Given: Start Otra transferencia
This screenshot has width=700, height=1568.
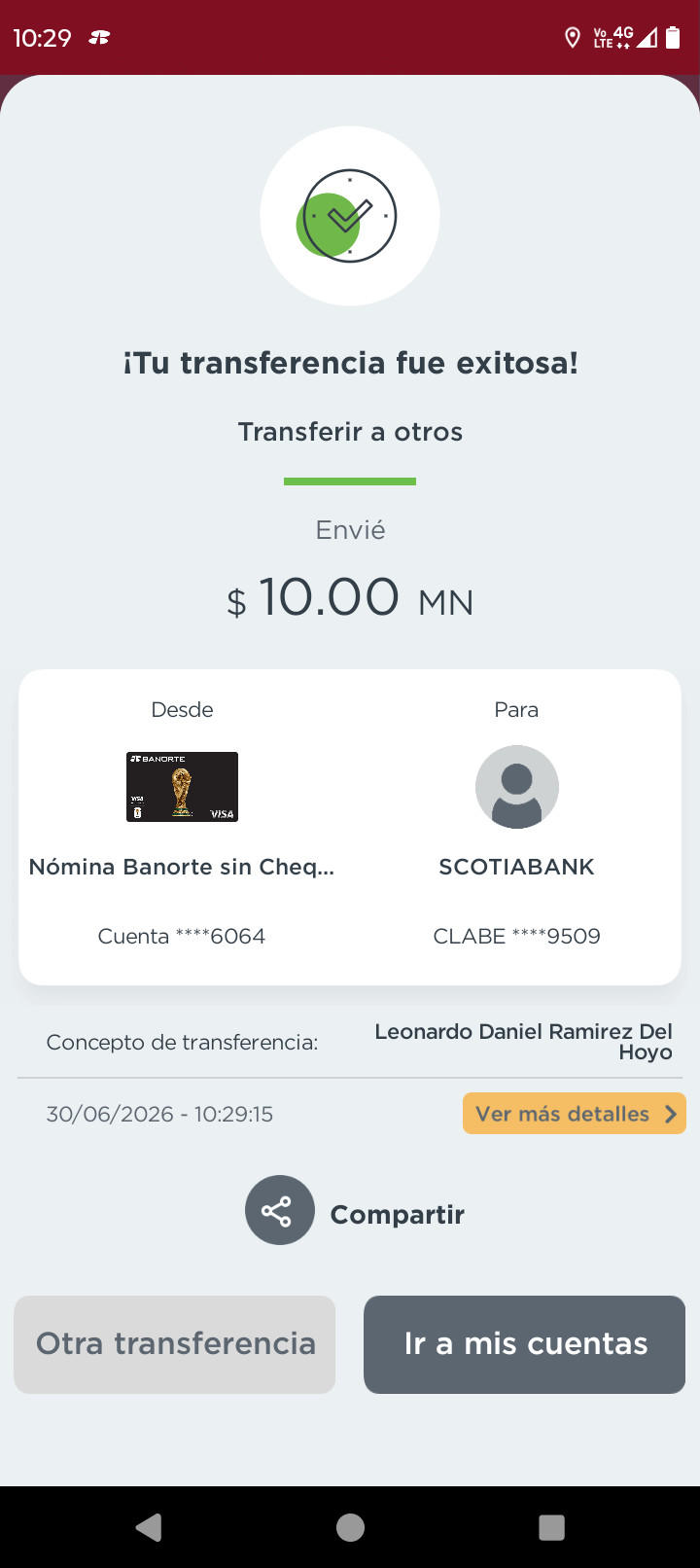Looking at the screenshot, I should click(175, 1344).
